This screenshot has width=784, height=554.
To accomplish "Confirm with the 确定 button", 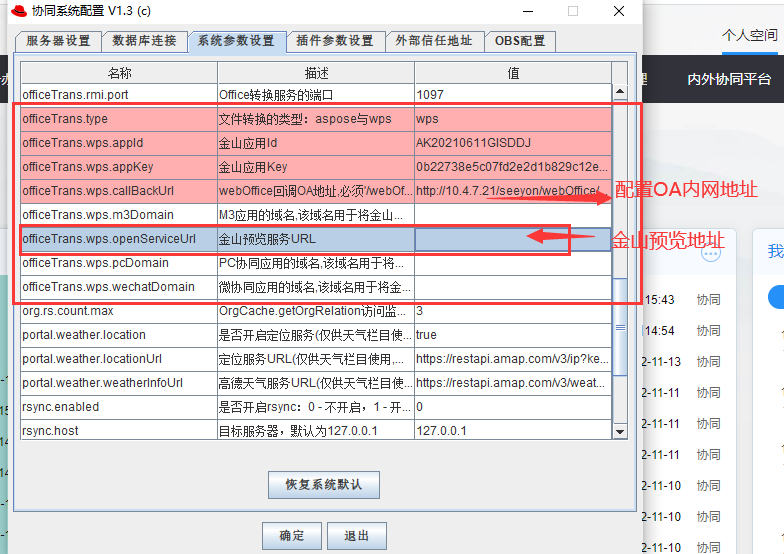I will [292, 536].
